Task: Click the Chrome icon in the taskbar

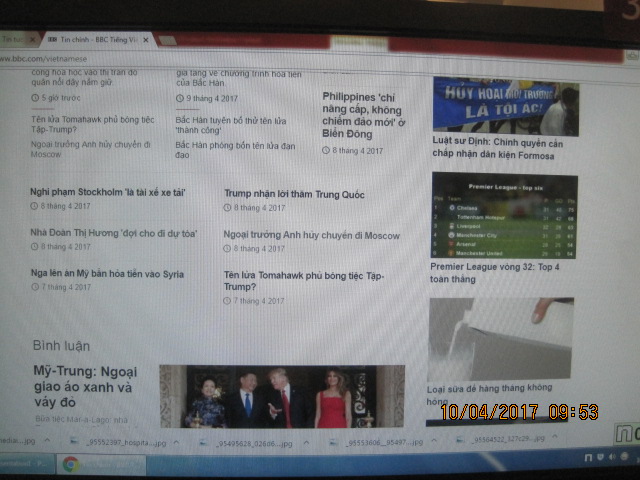Action: (x=71, y=465)
